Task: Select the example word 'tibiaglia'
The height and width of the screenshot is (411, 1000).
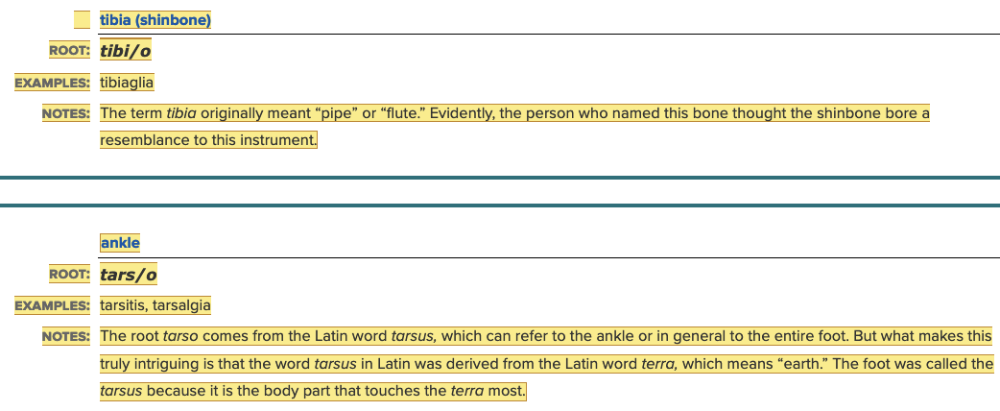Action: coord(127,82)
